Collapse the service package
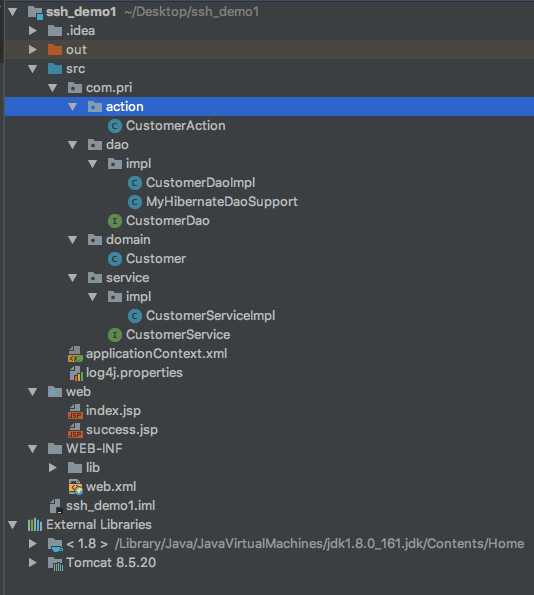Screen dimensions: 534x595 coord(72,278)
